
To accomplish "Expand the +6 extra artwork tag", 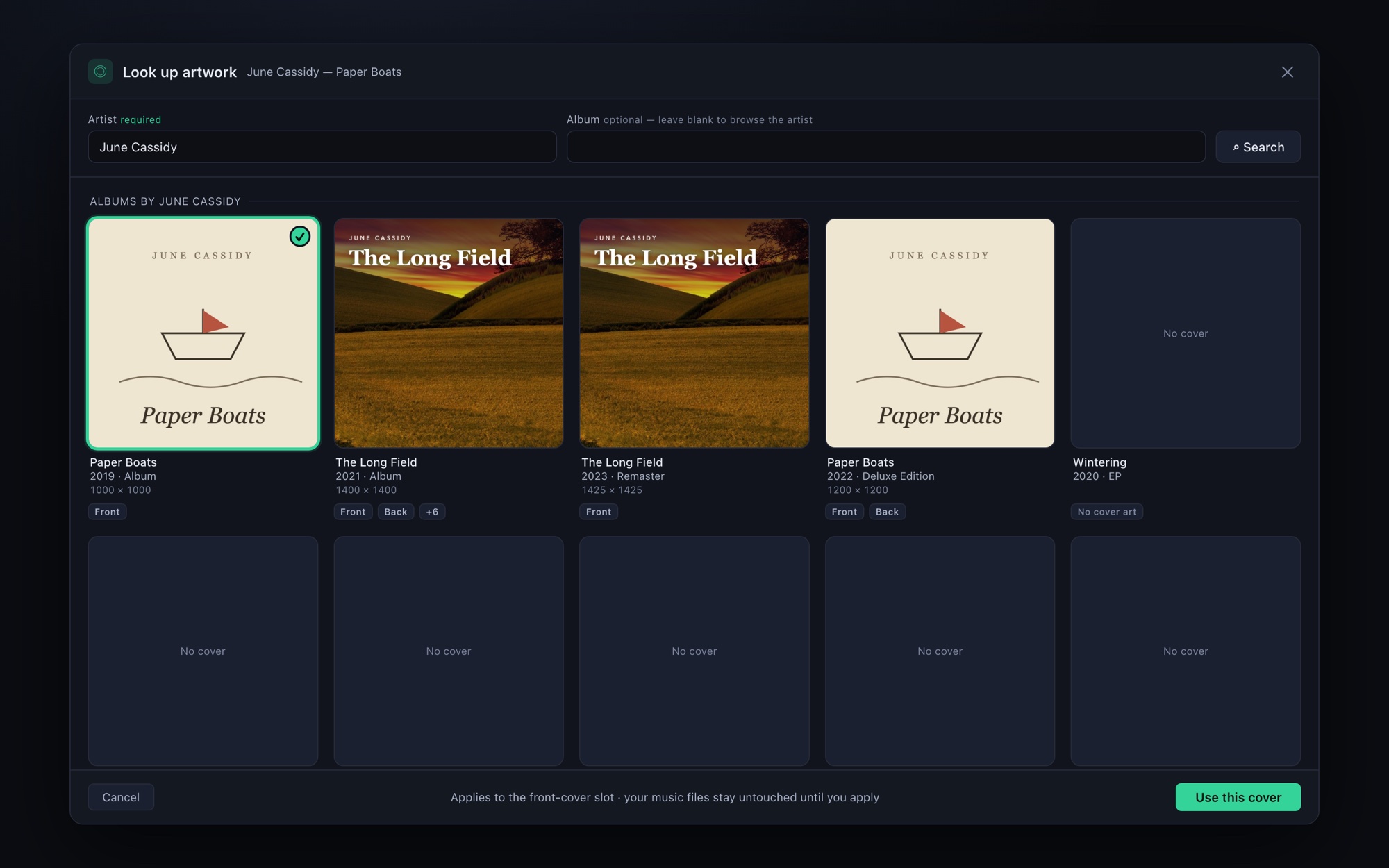I will 432,512.
